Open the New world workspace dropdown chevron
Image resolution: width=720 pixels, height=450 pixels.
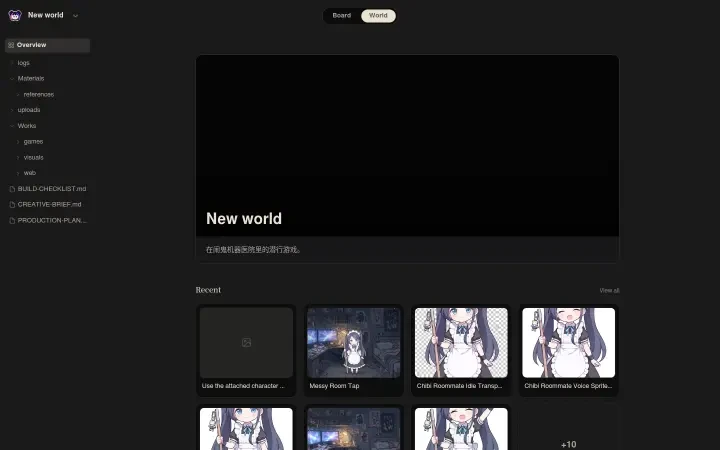pos(75,16)
